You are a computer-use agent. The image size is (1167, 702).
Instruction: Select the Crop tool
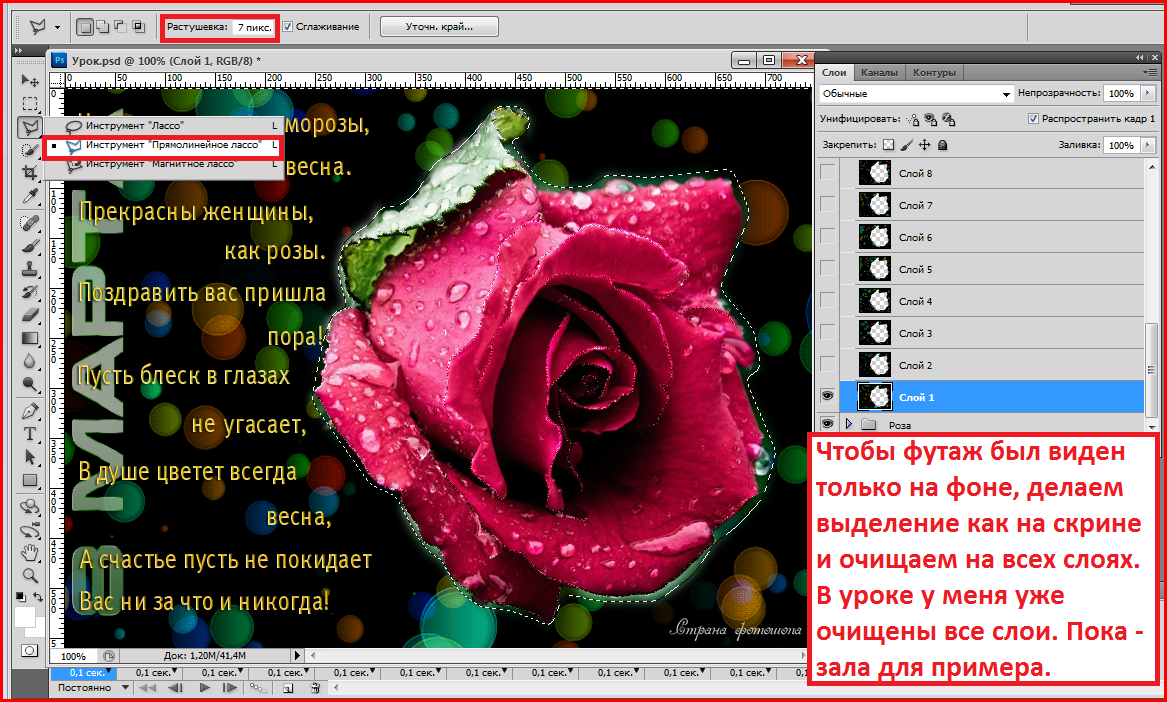(x=30, y=173)
